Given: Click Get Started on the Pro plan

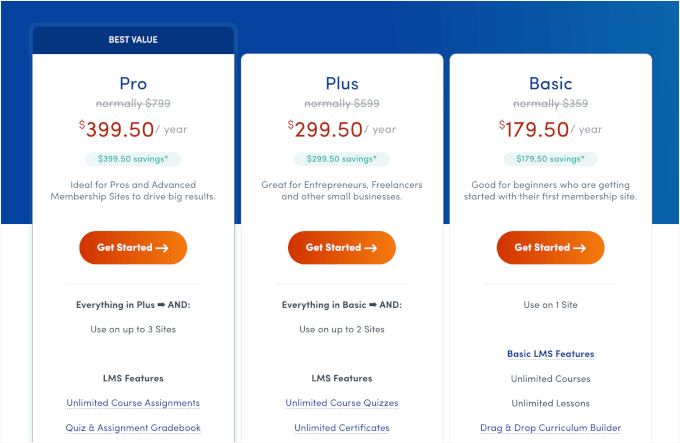Looking at the screenshot, I should [x=133, y=247].
